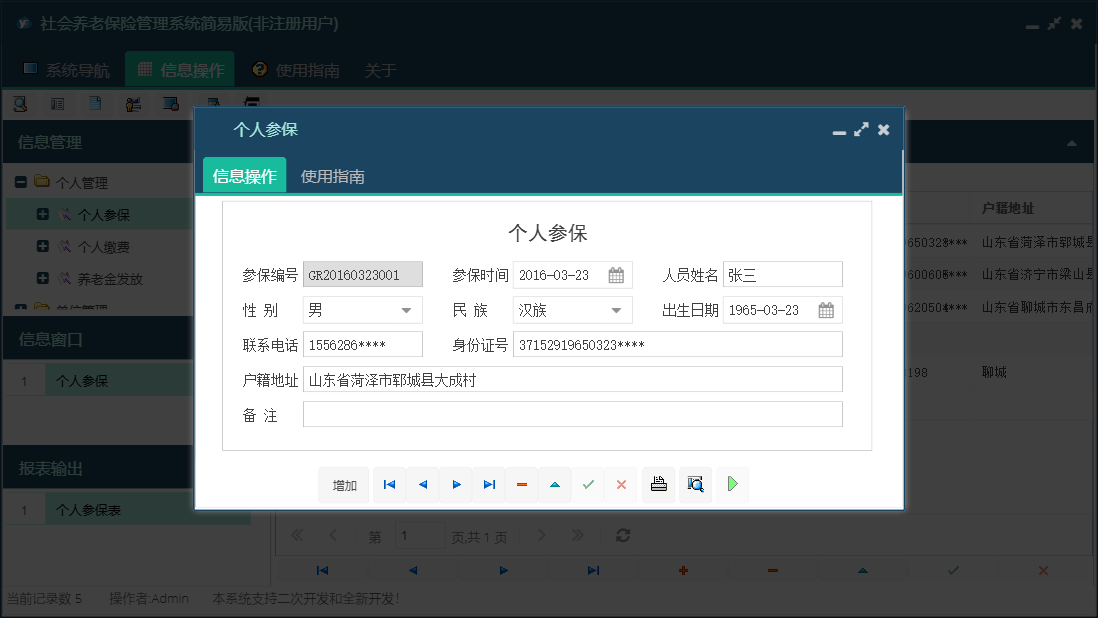
Task: Delete the current record with red minus icon
Action: point(521,484)
